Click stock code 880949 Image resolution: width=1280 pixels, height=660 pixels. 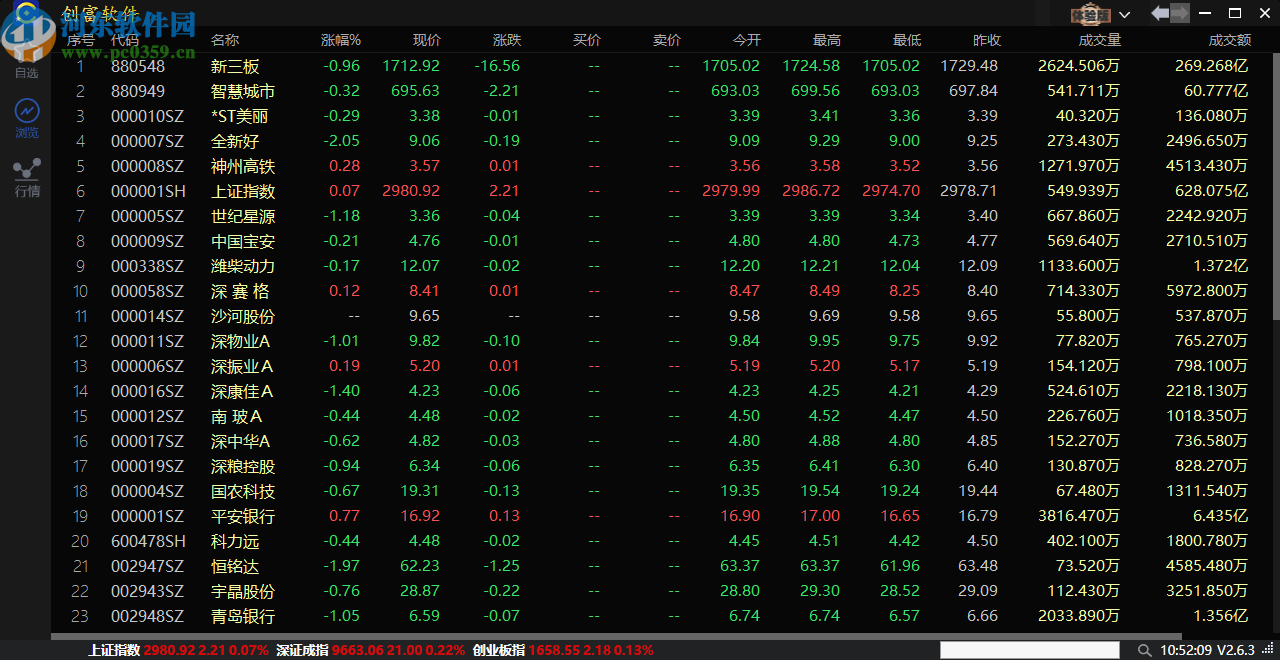138,91
